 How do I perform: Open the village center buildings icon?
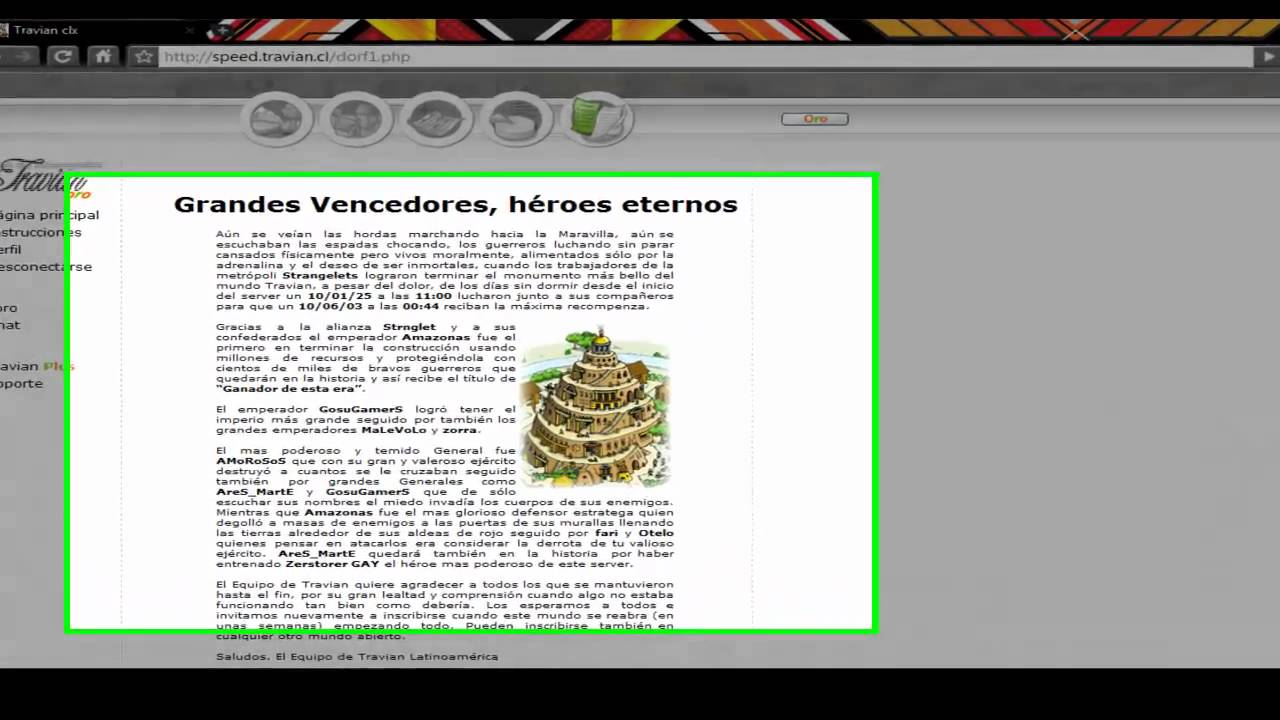[356, 119]
